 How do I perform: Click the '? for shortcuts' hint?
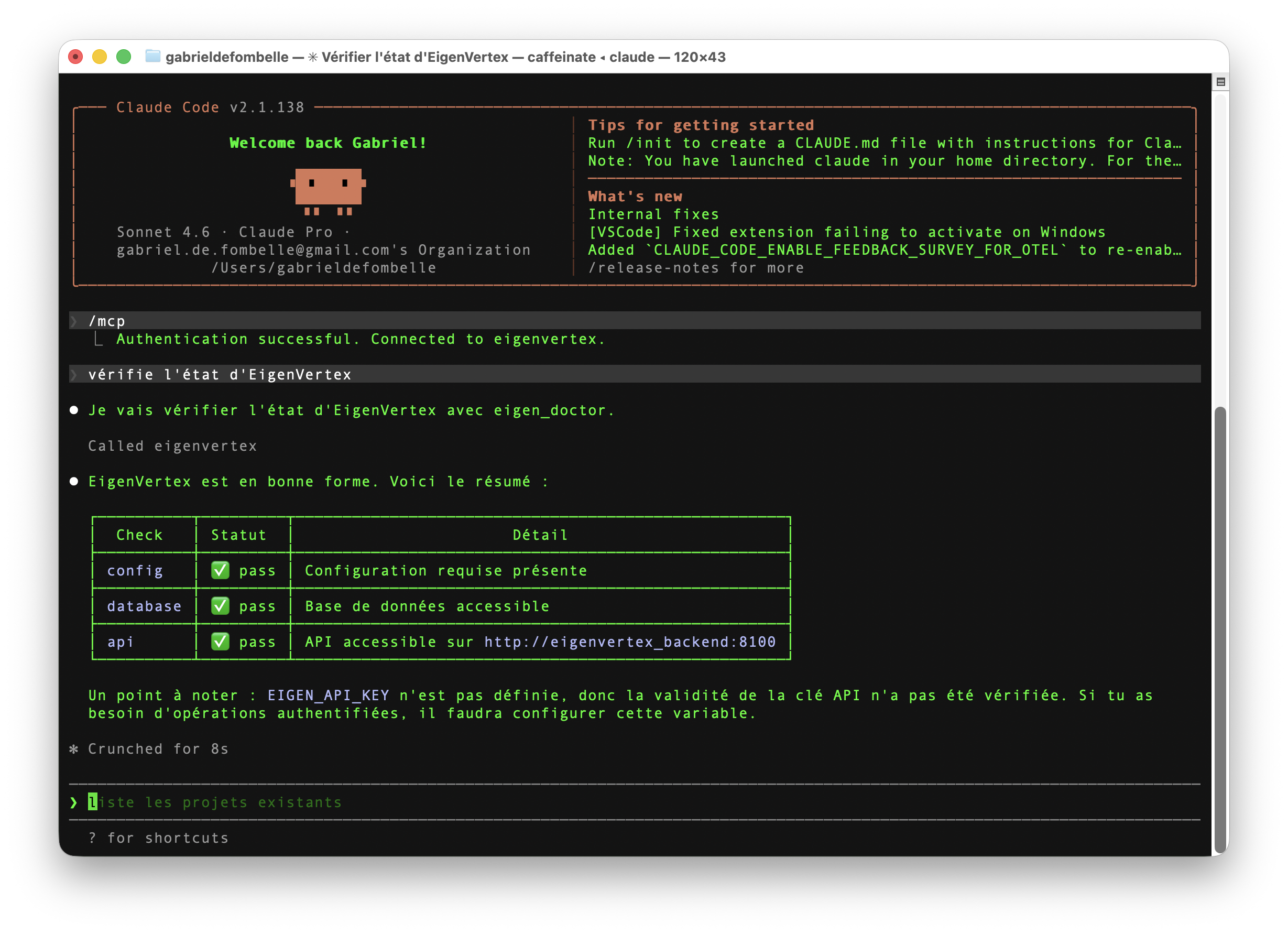coord(158,838)
